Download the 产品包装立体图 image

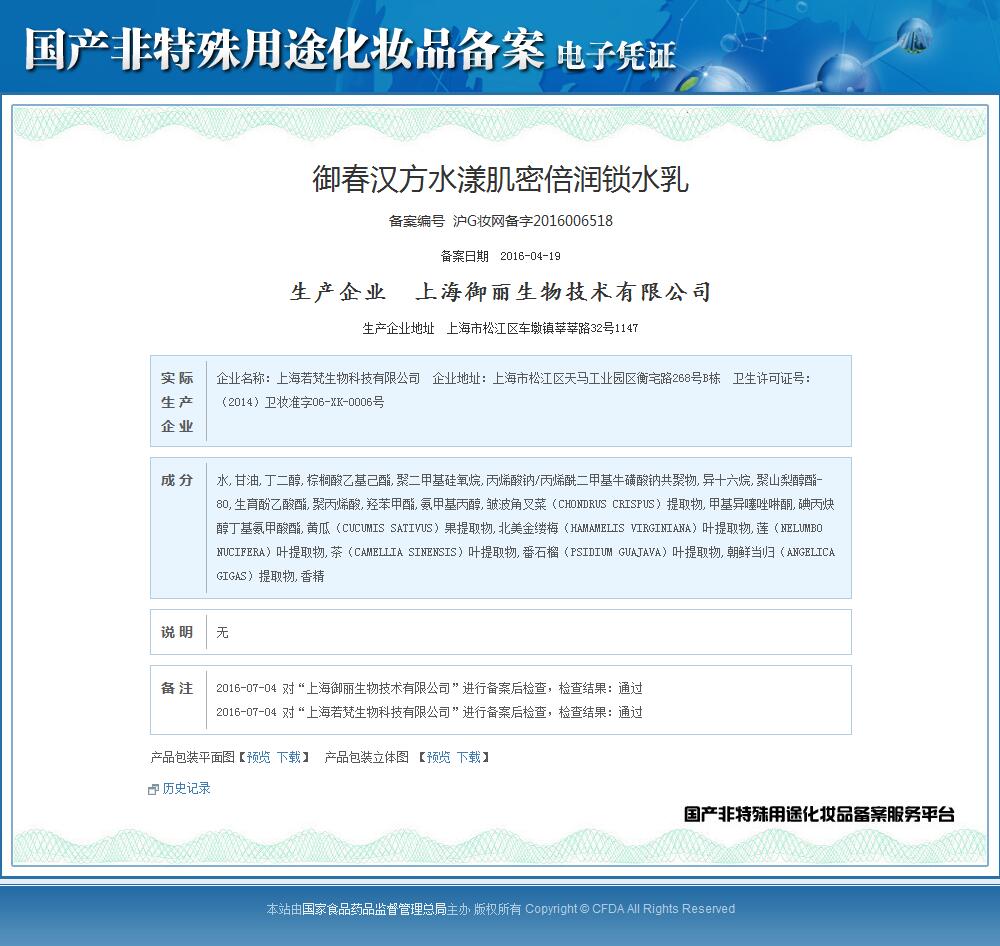(469, 757)
